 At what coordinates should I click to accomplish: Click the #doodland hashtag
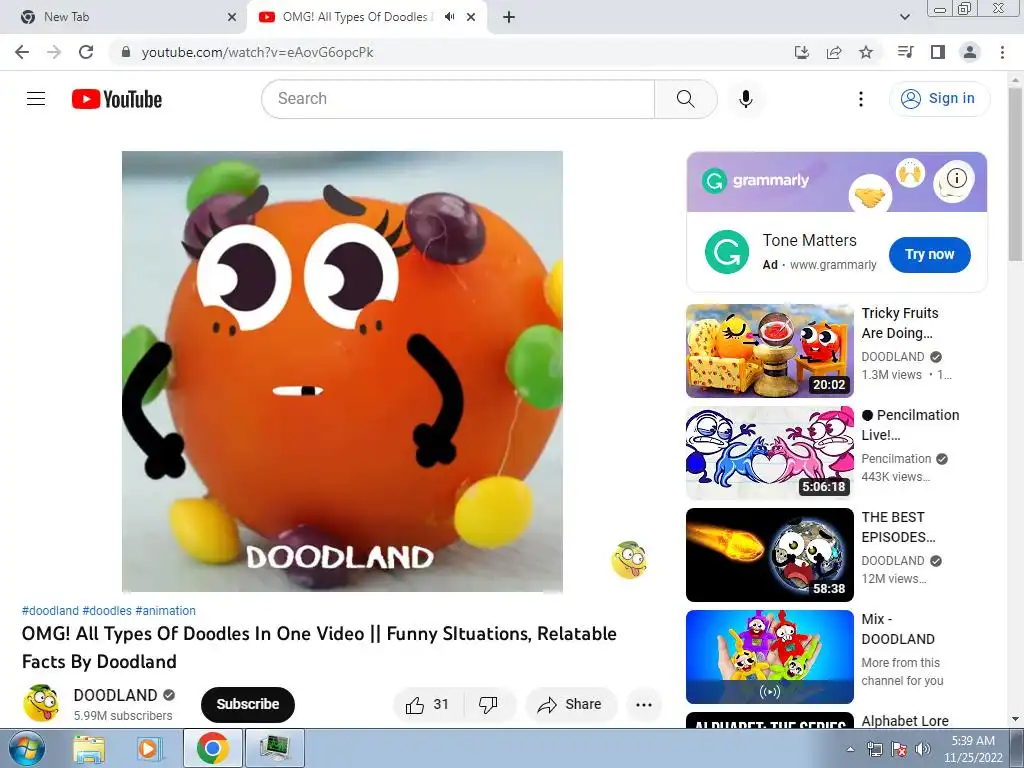tap(50, 611)
